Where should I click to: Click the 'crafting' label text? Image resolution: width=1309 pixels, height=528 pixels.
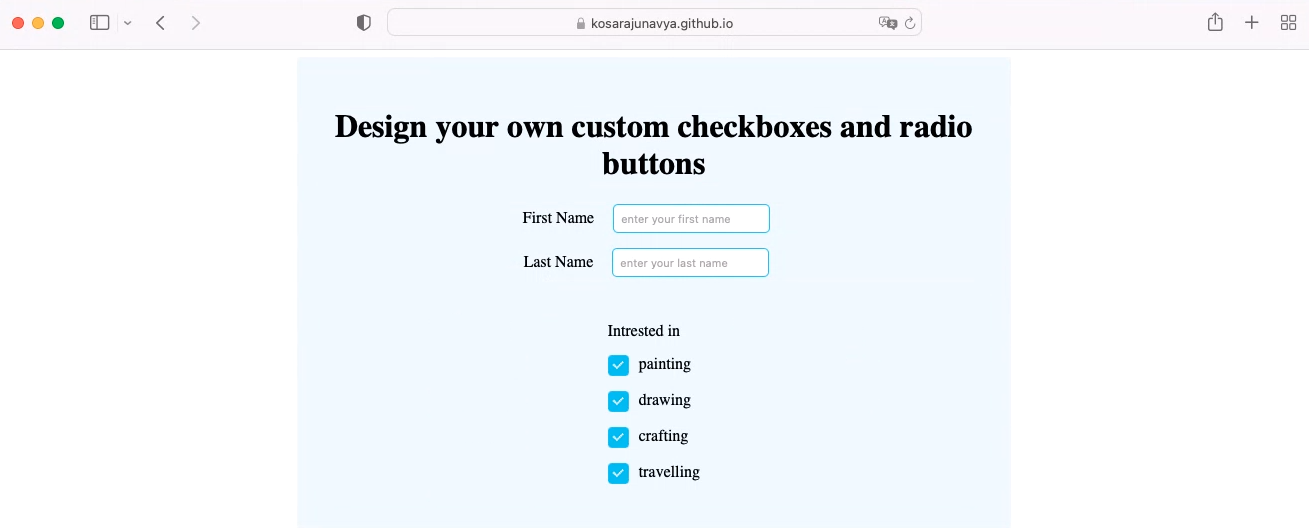click(663, 436)
